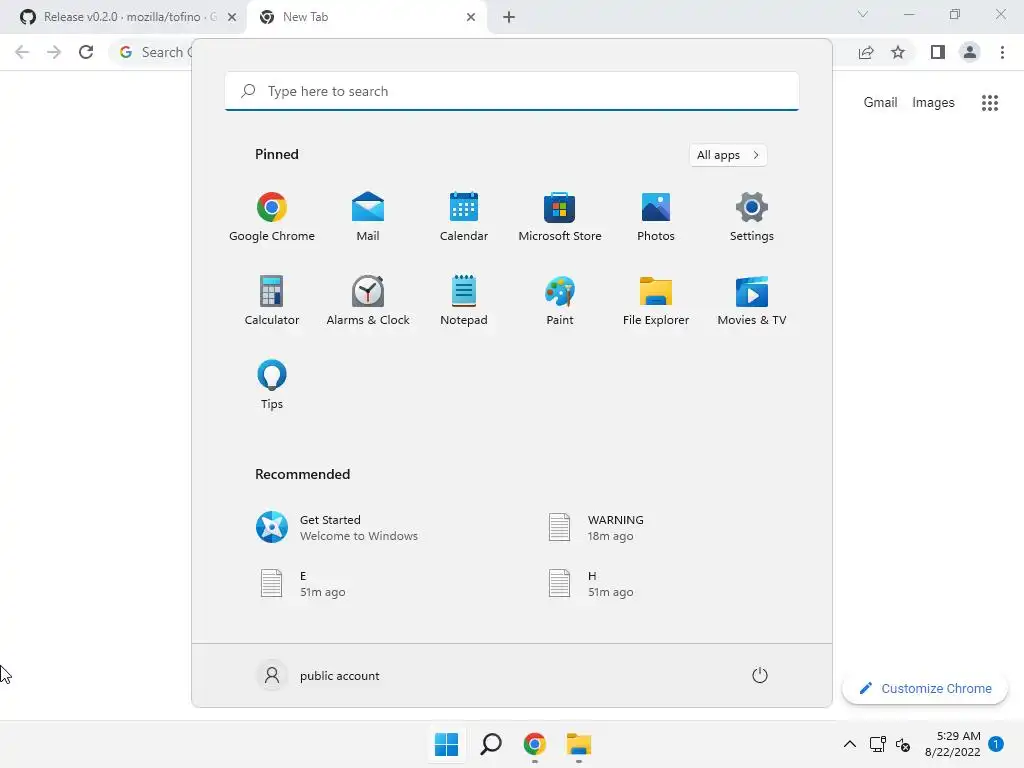Open the Gmail link
The image size is (1024, 768).
[x=880, y=103]
